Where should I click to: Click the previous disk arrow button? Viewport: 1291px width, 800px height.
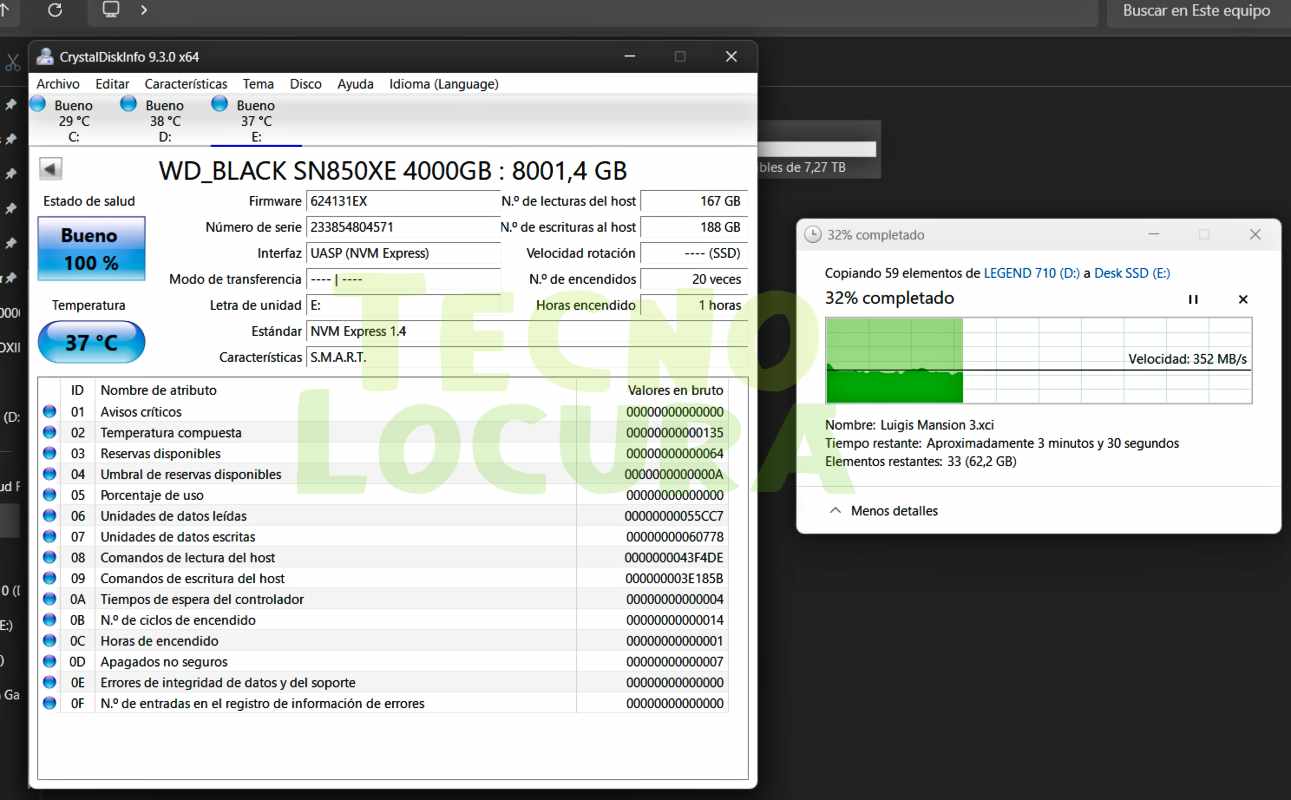[51, 169]
